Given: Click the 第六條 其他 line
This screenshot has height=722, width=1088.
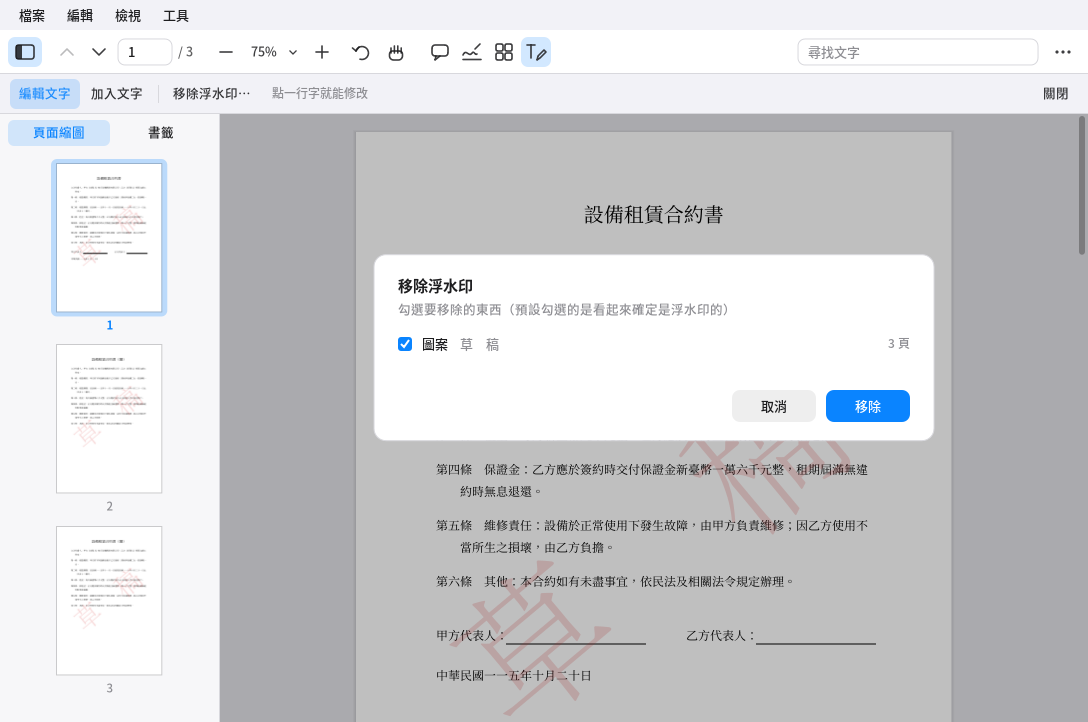Looking at the screenshot, I should [615, 582].
